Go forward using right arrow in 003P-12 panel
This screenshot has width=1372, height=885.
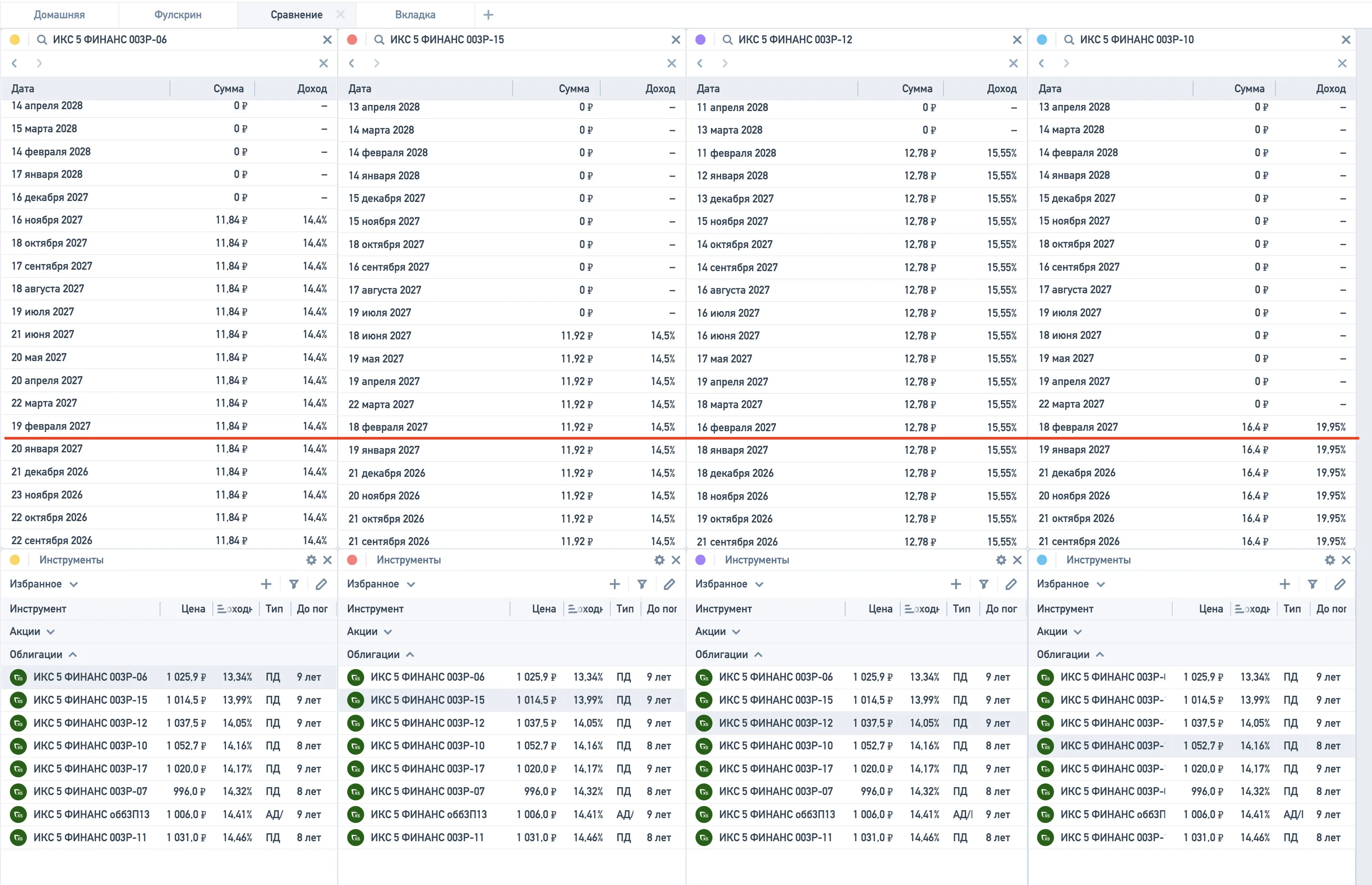[725, 63]
